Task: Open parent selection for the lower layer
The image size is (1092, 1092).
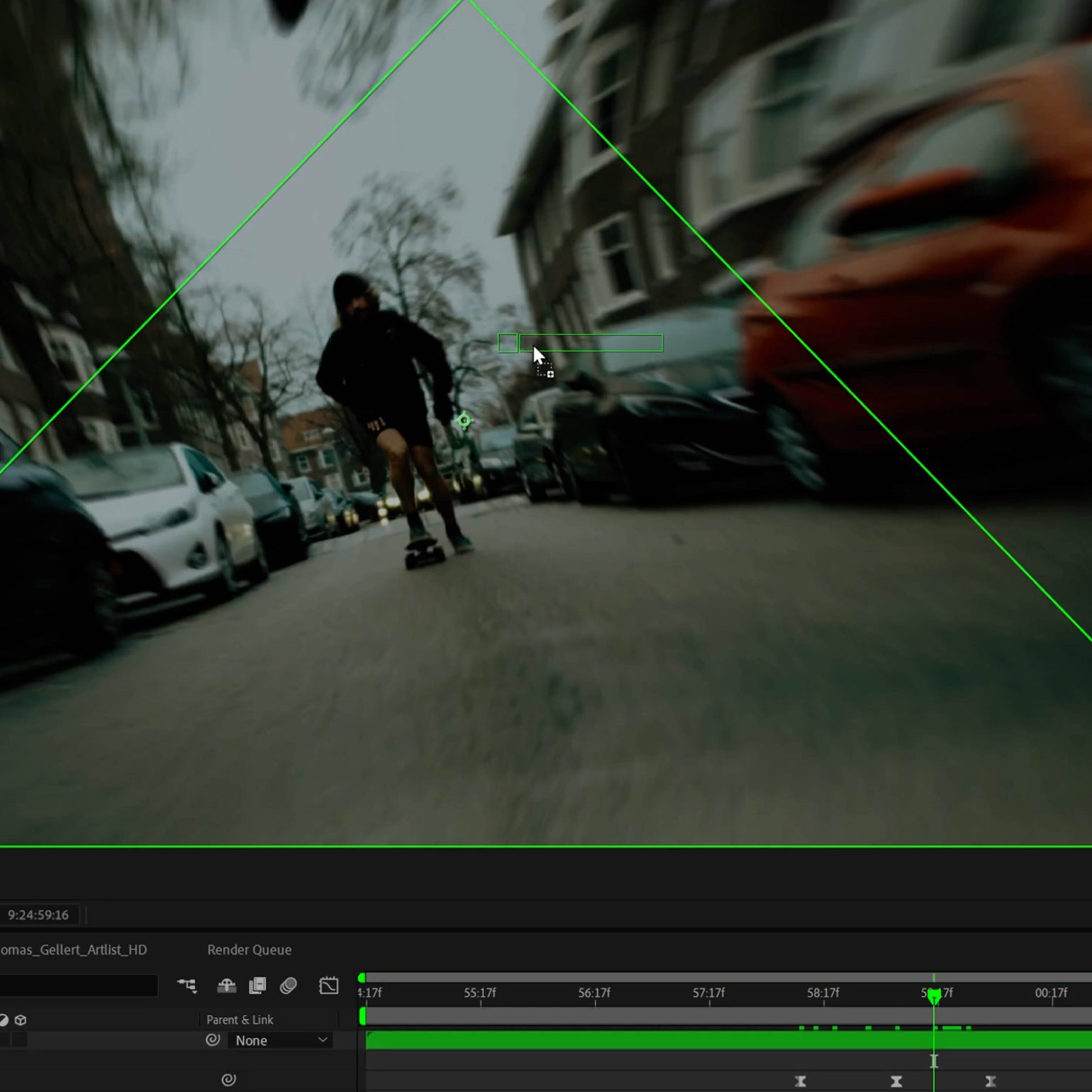Action: tap(228, 1079)
